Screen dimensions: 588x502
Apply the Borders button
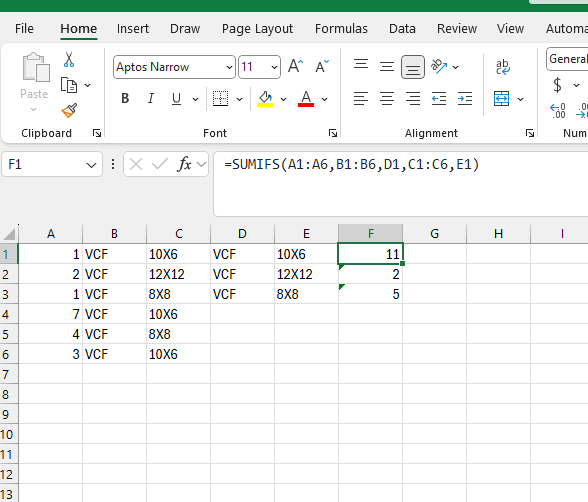point(220,99)
